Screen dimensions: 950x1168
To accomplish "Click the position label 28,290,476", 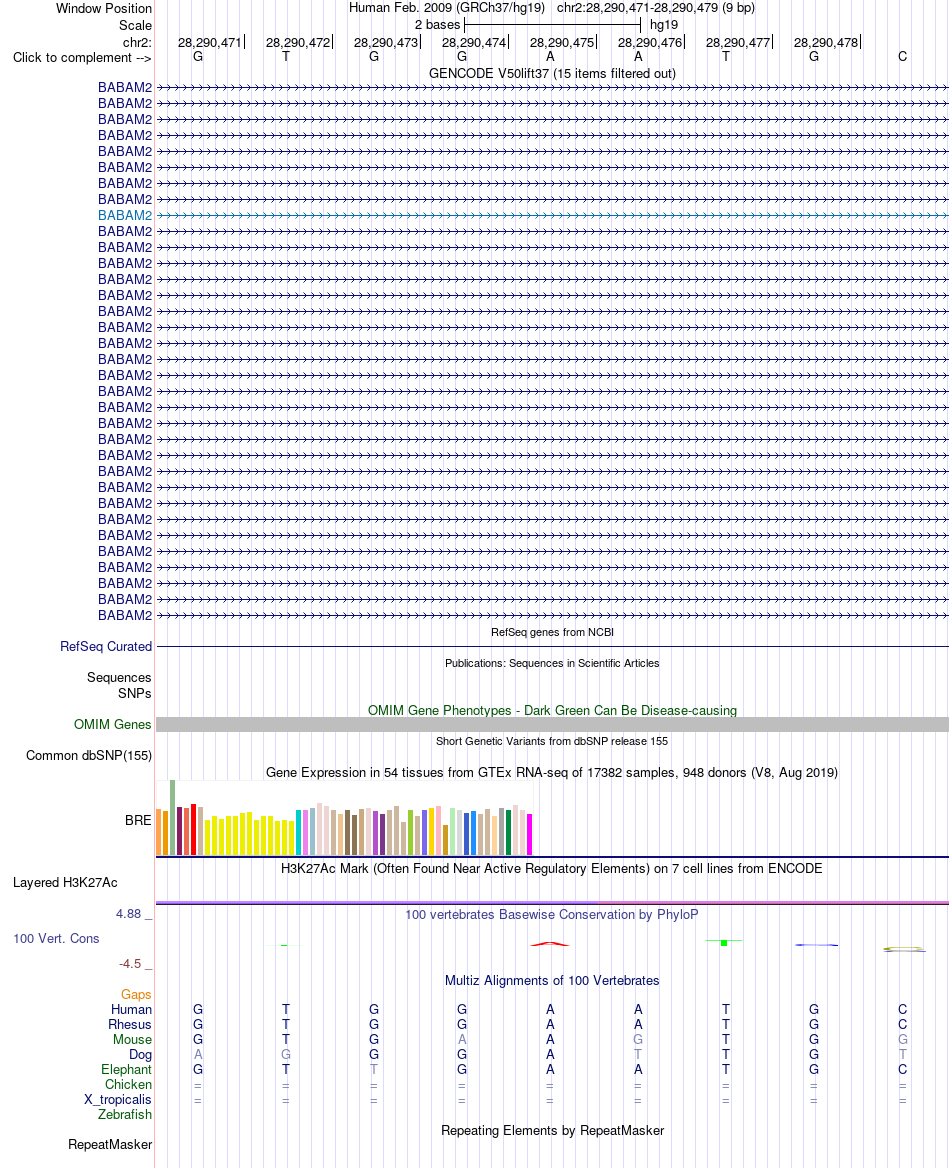I will (650, 42).
